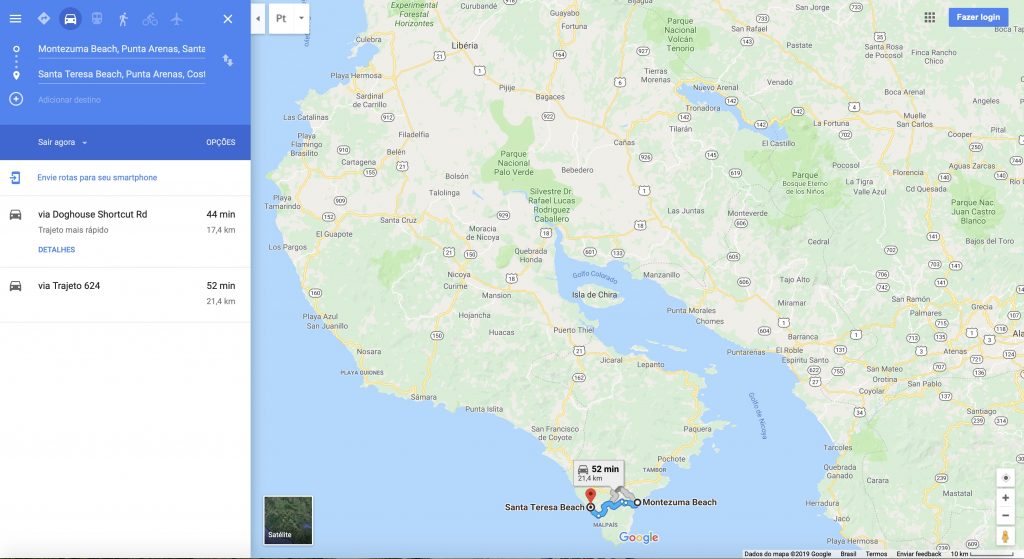Click Libéria city label on map

pos(464,46)
